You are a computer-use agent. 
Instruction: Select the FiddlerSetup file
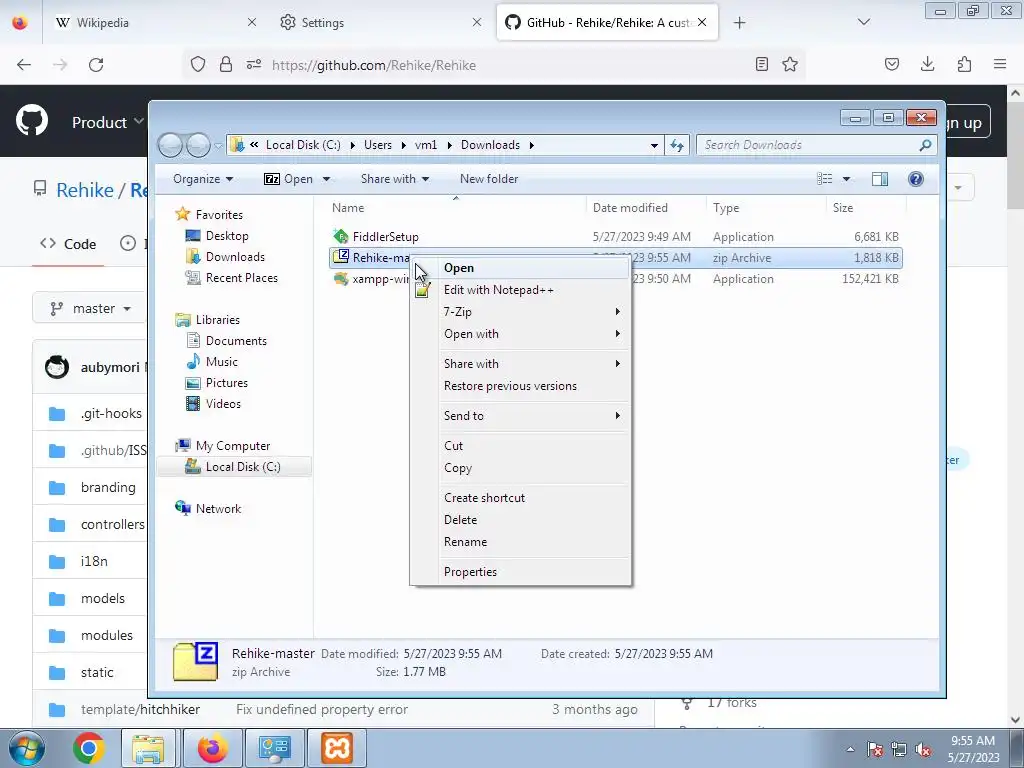tap(385, 237)
